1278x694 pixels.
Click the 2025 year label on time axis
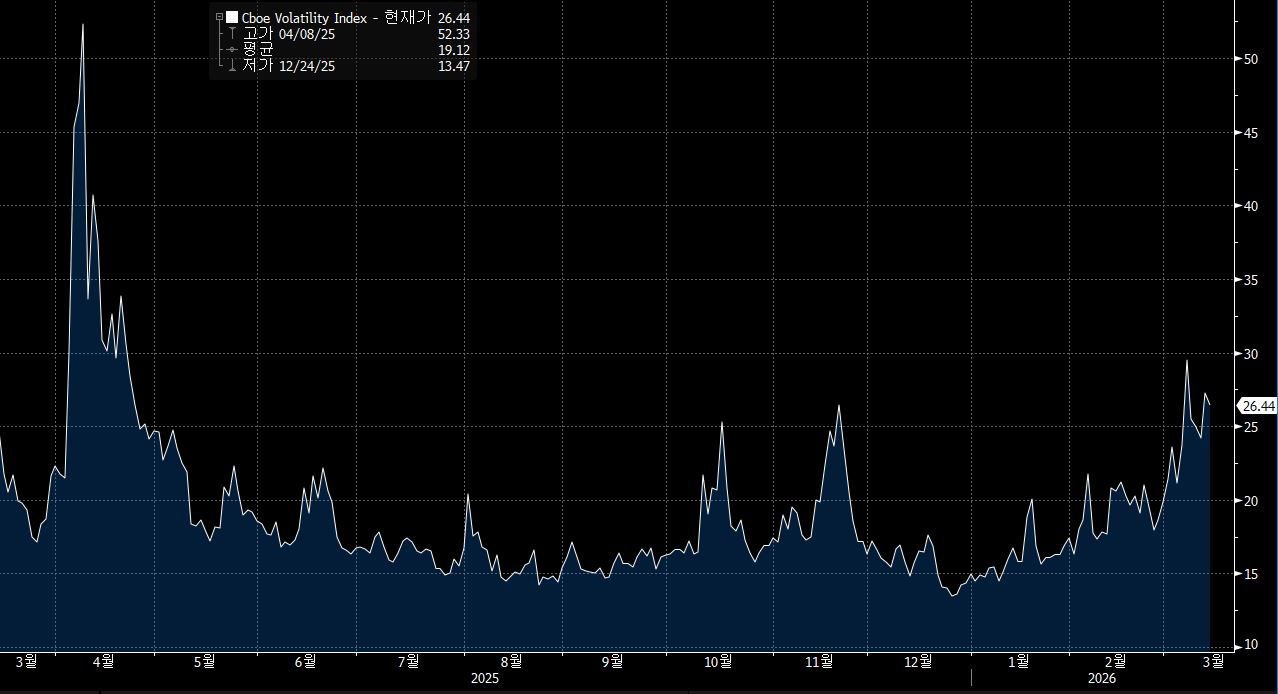[x=485, y=678]
